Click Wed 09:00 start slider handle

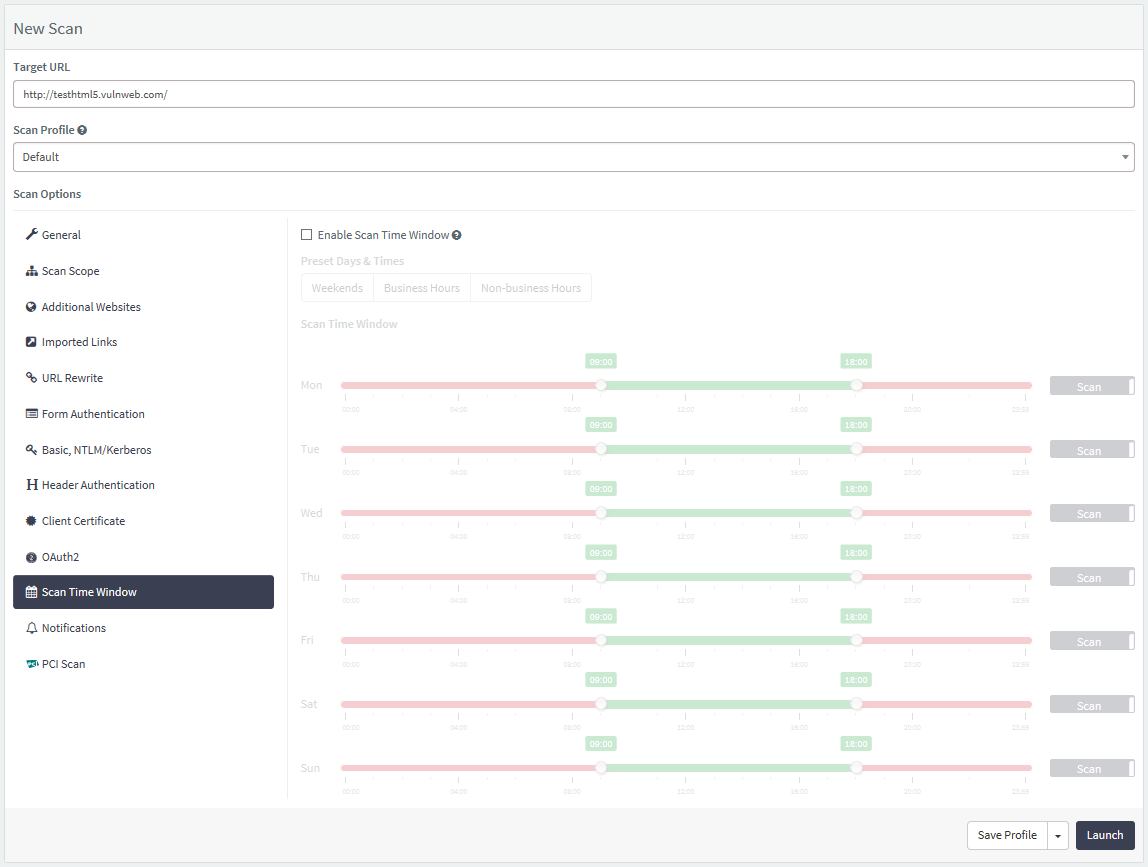pyautogui.click(x=601, y=513)
